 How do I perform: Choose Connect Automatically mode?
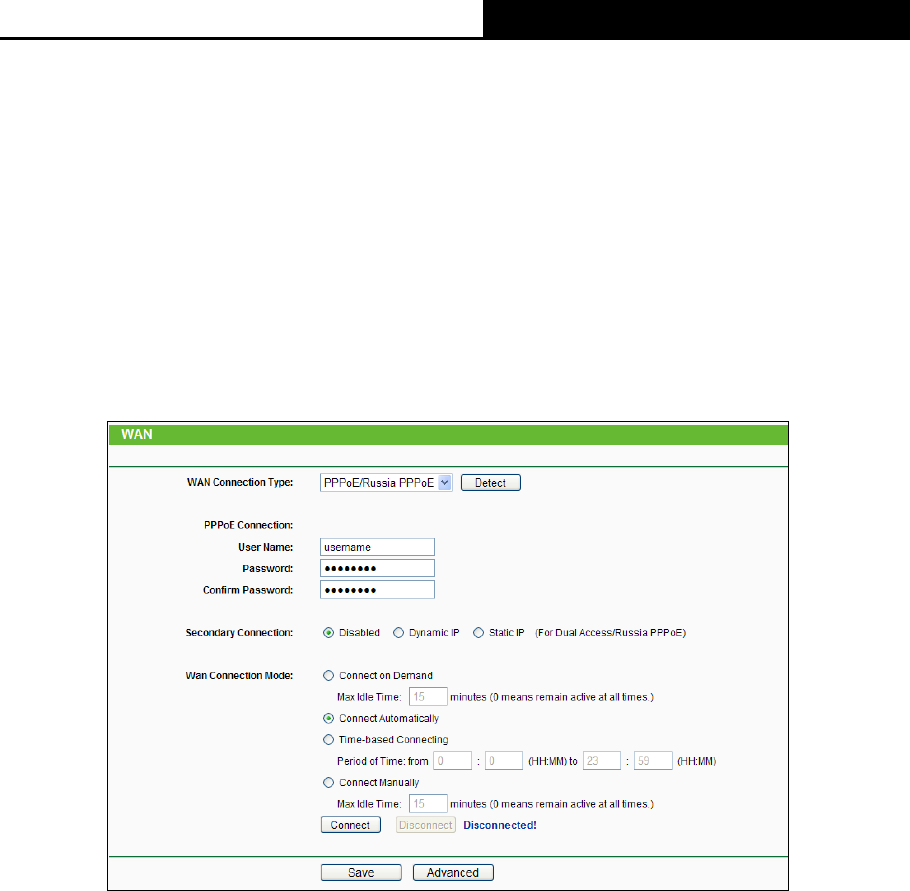[x=328, y=719]
